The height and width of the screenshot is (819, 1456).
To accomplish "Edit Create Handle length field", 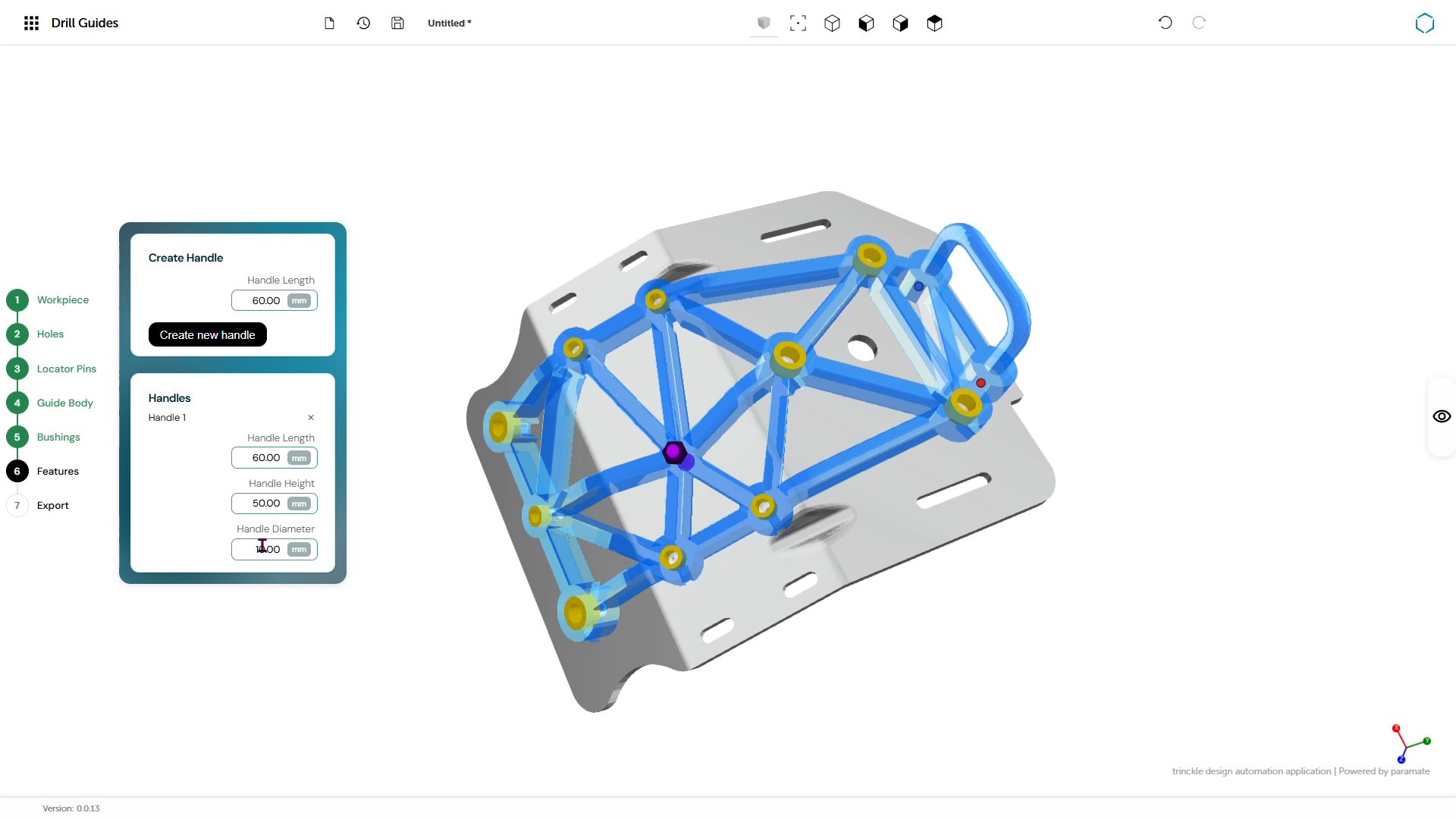I will (274, 300).
